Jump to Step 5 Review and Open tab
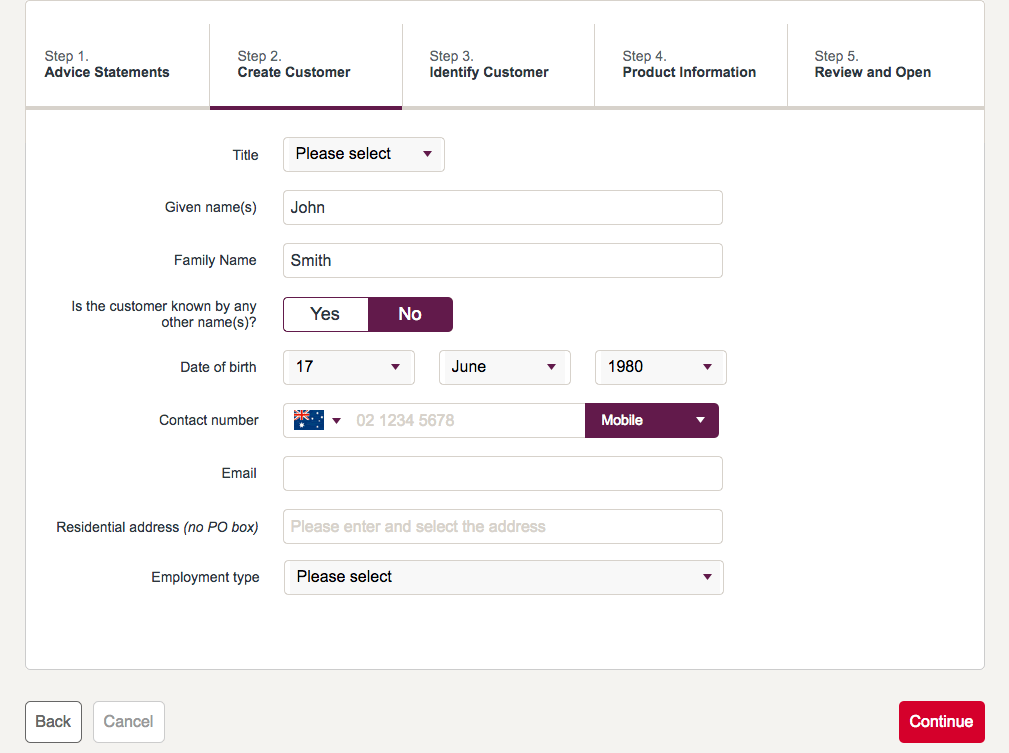 pyautogui.click(x=872, y=65)
